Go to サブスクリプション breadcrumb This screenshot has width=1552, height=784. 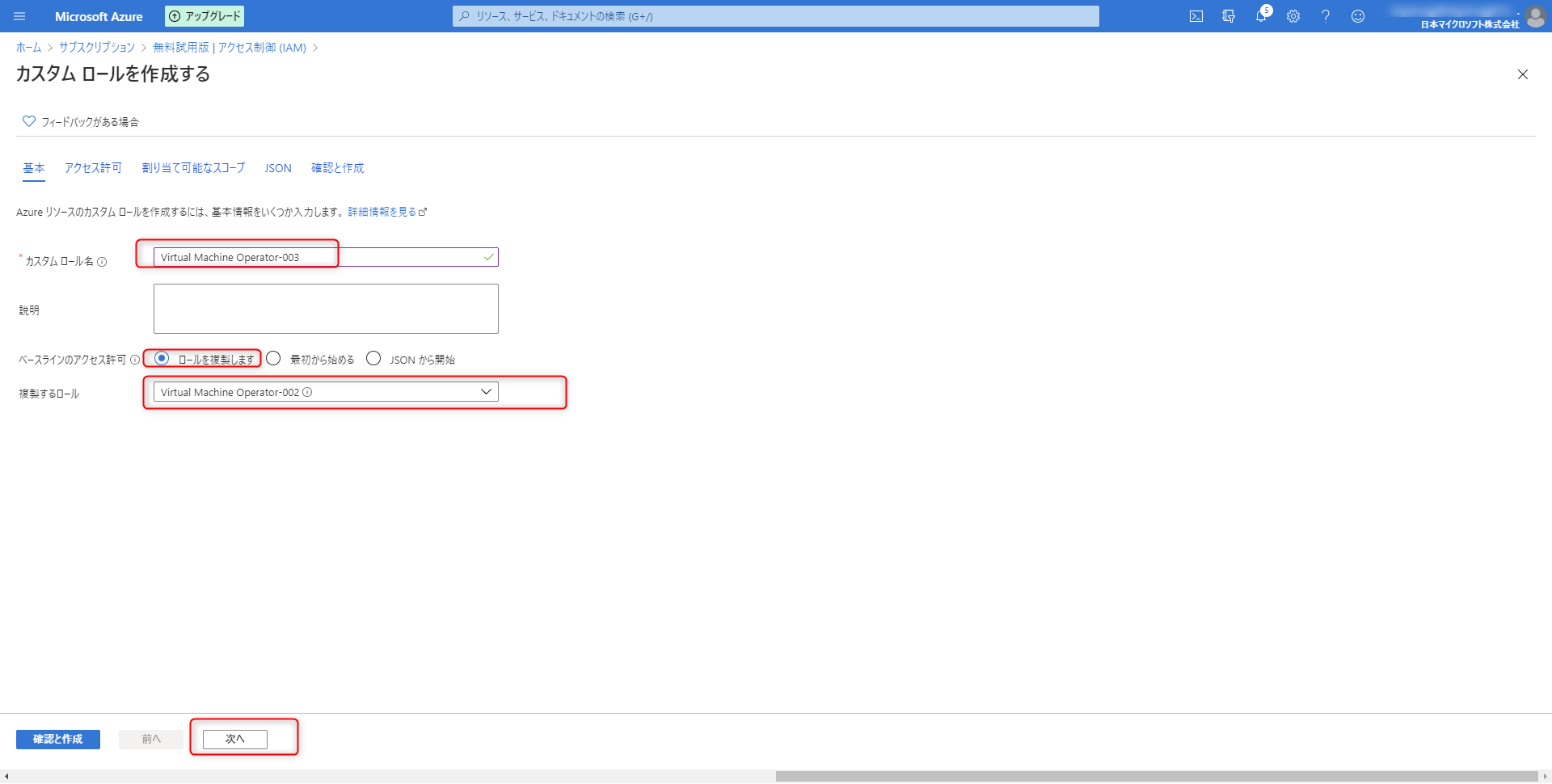tap(97, 48)
